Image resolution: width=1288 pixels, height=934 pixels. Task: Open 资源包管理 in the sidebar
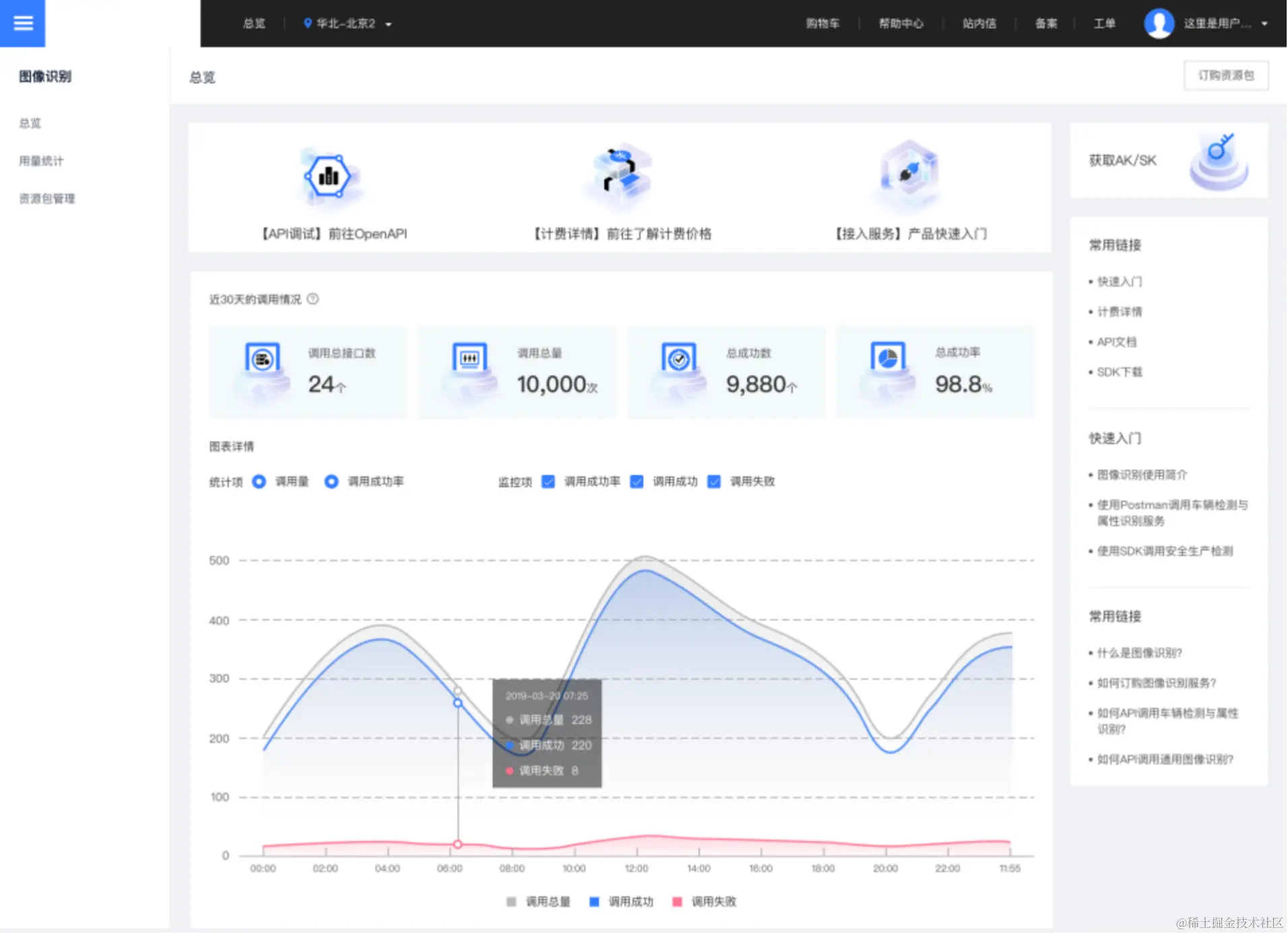pyautogui.click(x=47, y=199)
